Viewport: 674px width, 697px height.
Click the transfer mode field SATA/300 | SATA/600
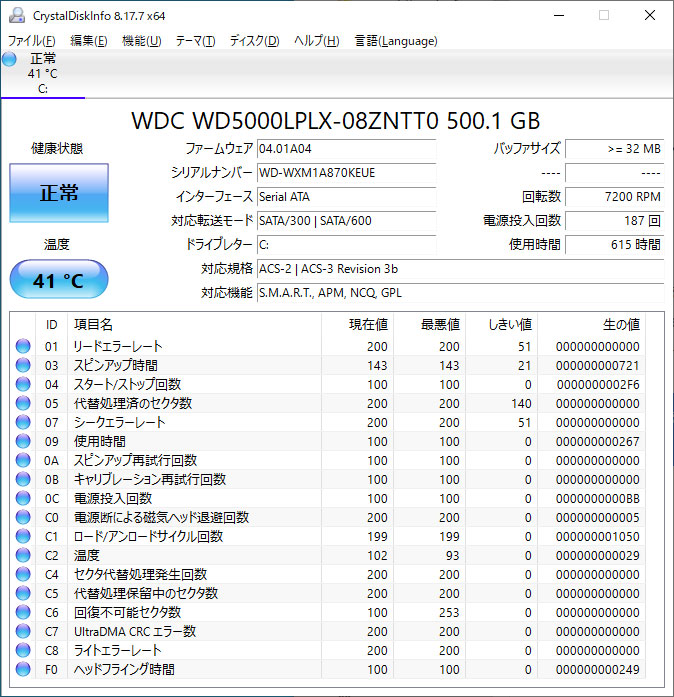[346, 221]
